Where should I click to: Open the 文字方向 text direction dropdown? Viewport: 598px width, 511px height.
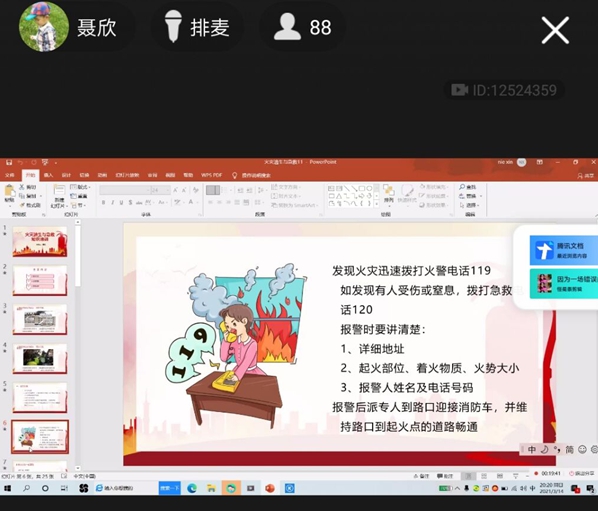pyautogui.click(x=286, y=187)
